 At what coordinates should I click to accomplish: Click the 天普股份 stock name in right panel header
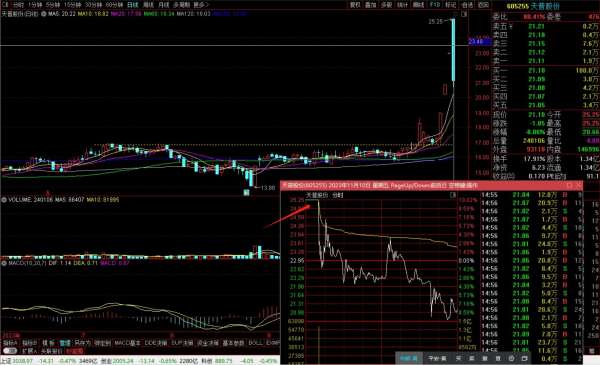pos(545,7)
